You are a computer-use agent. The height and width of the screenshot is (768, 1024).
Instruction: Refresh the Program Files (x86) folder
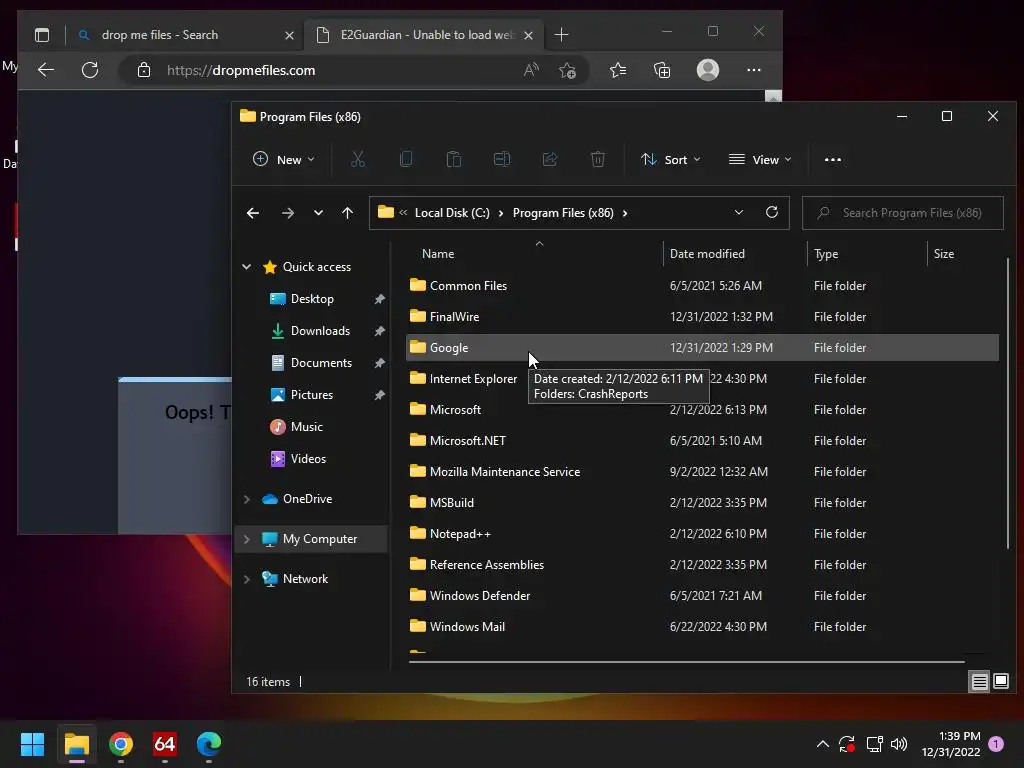tap(772, 212)
